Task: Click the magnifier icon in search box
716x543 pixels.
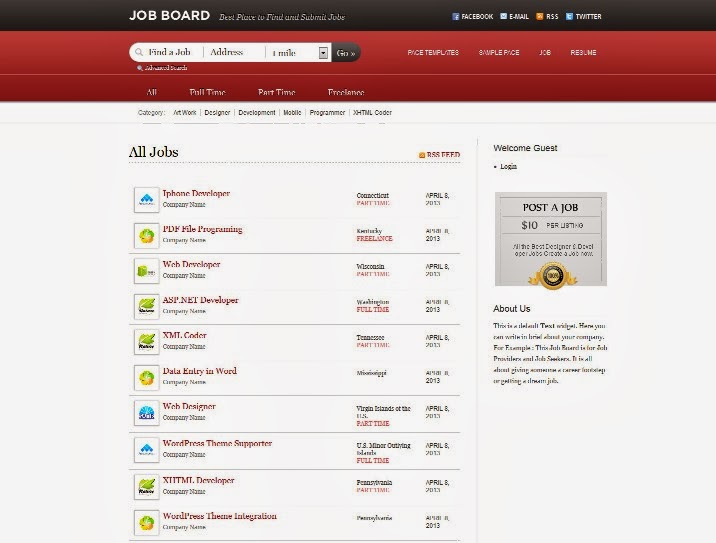Action: 139,52
